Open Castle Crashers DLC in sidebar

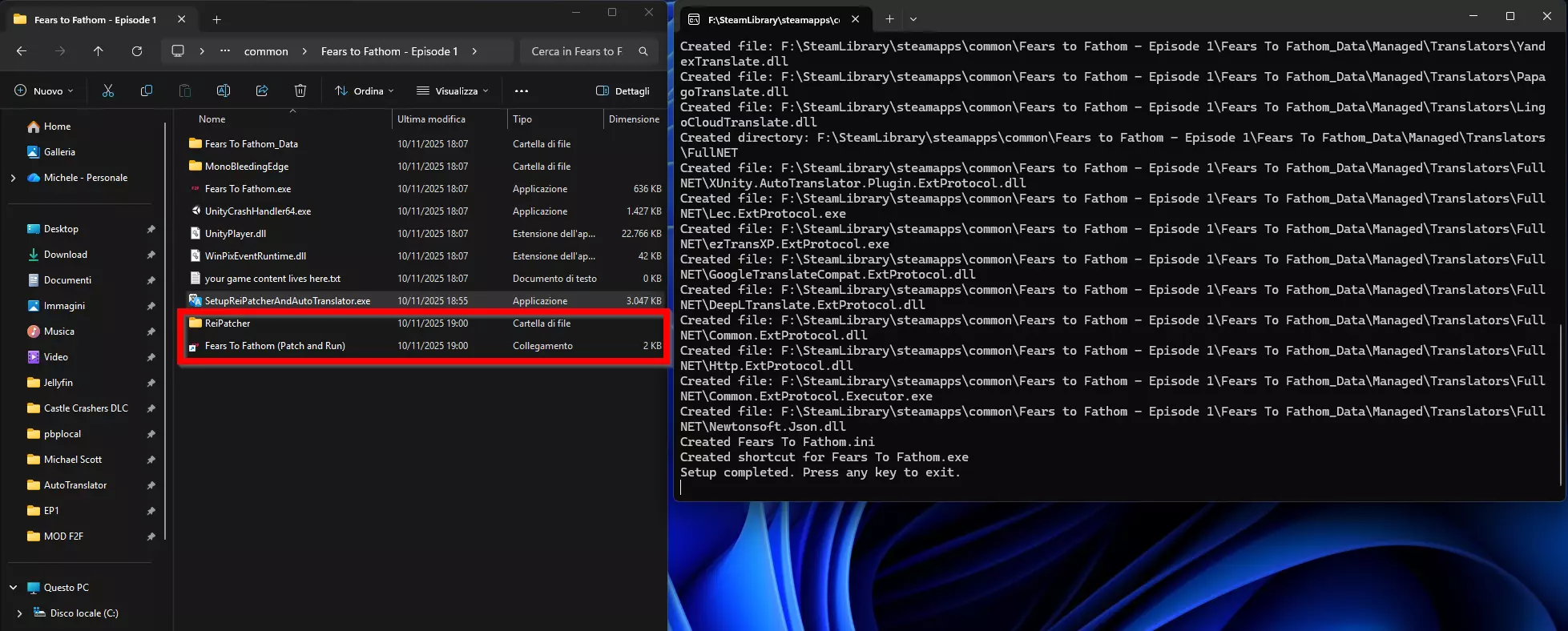coord(86,408)
